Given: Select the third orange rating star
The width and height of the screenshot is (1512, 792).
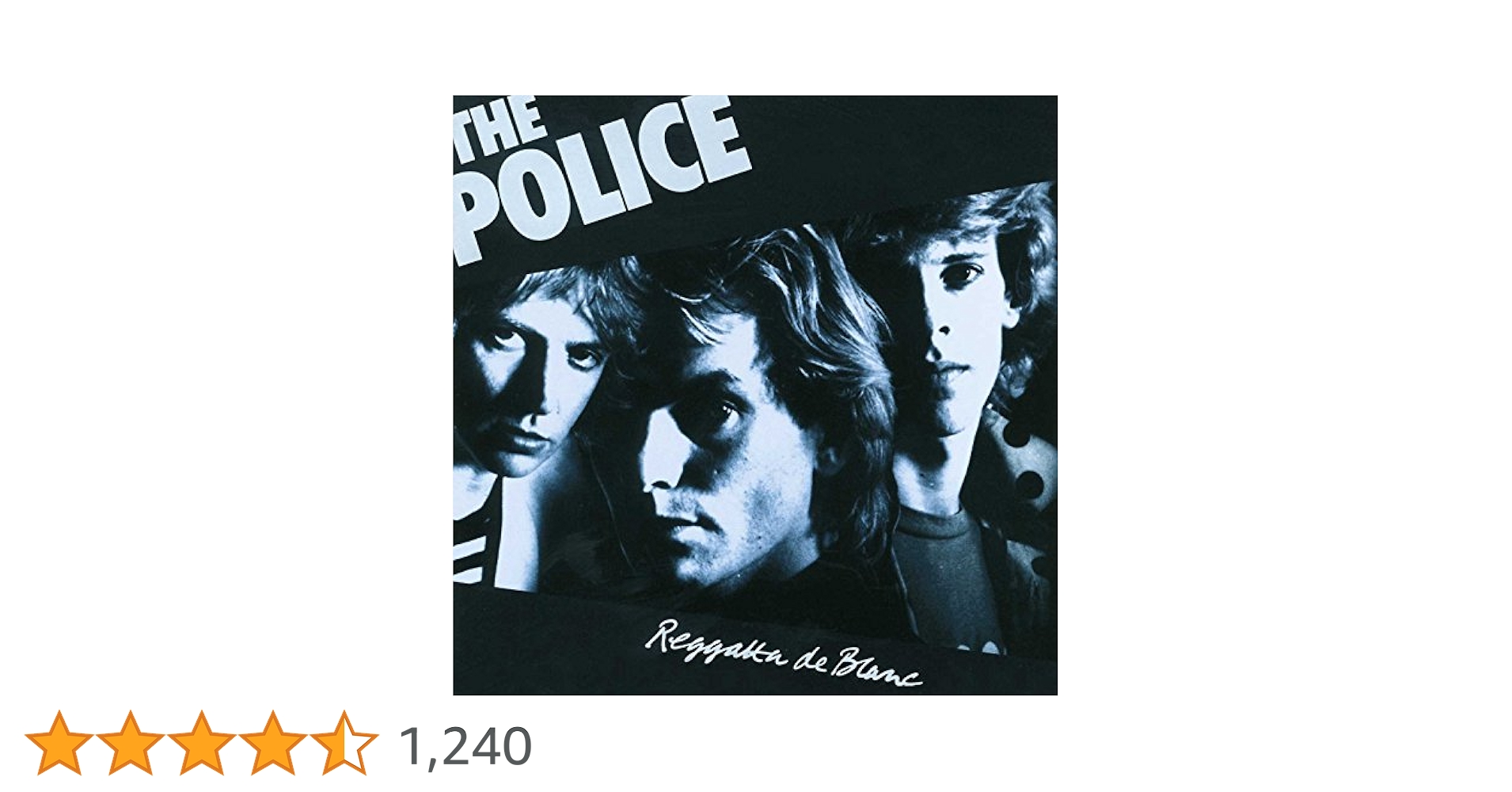Looking at the screenshot, I should [x=201, y=742].
